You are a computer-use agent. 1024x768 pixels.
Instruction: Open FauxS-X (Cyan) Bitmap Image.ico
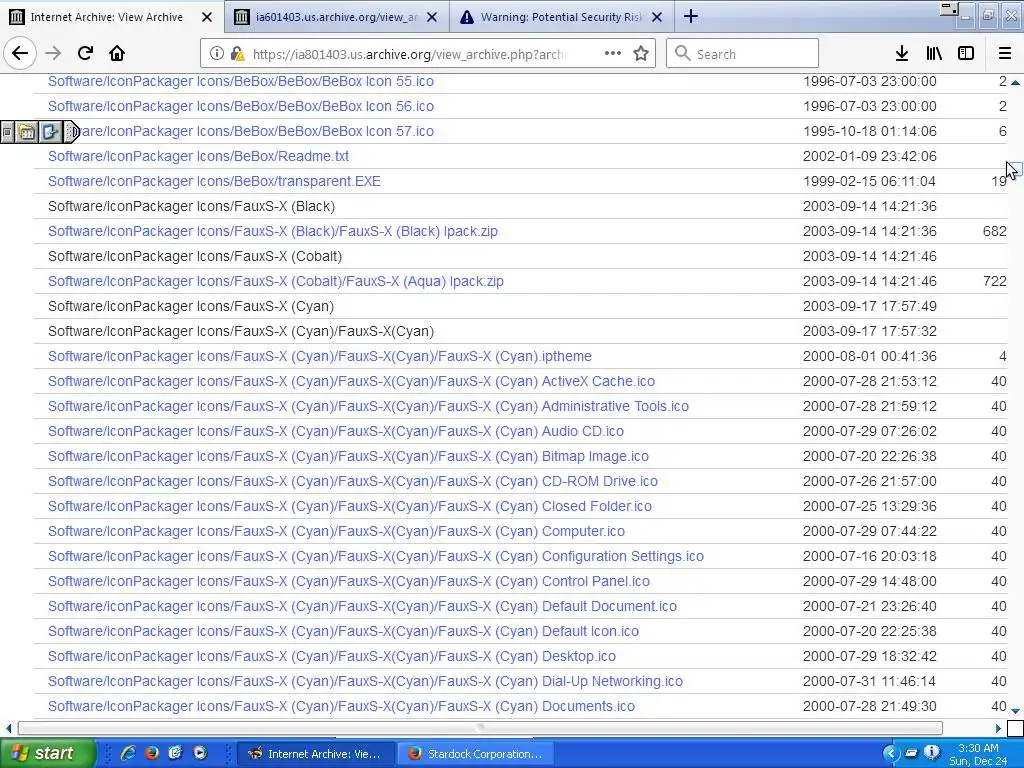348,456
